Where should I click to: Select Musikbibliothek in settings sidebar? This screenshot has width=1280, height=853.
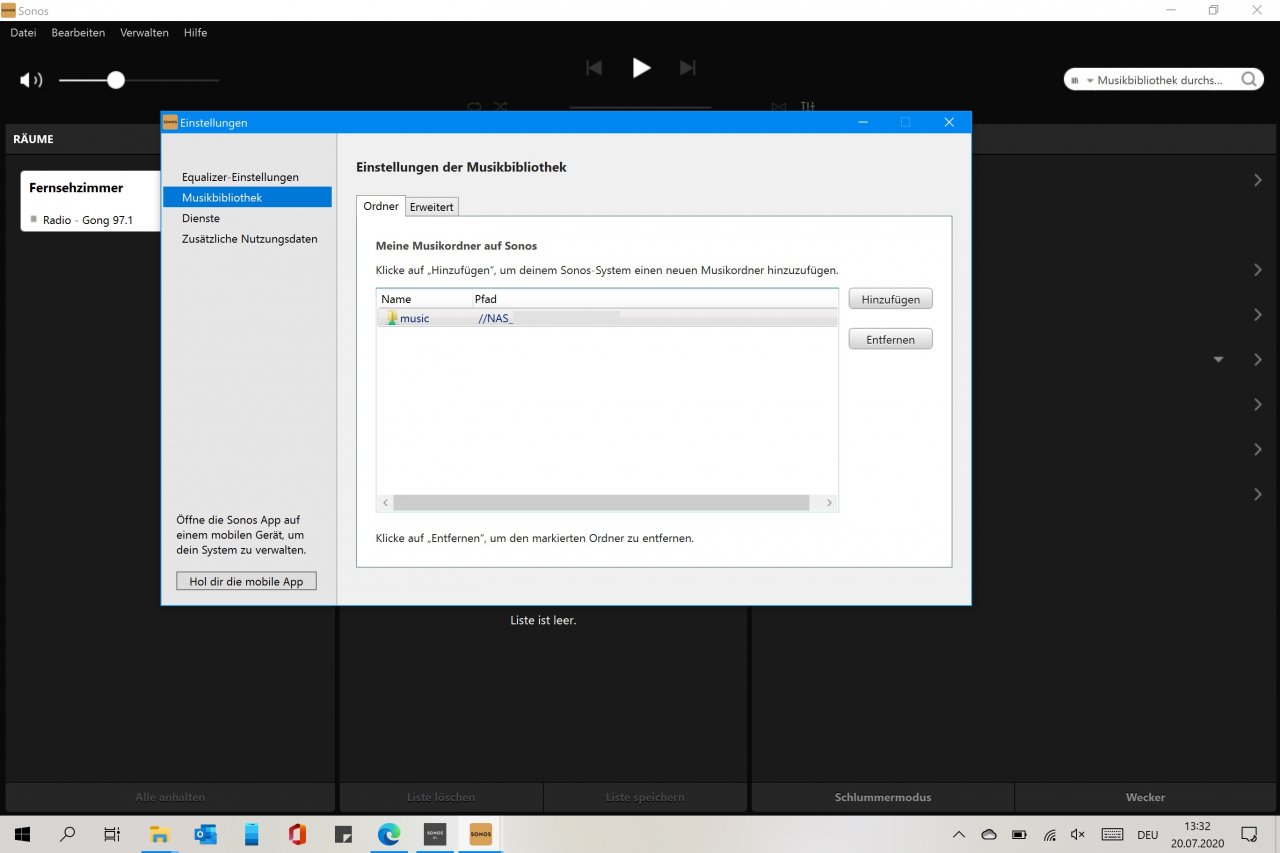click(x=247, y=197)
